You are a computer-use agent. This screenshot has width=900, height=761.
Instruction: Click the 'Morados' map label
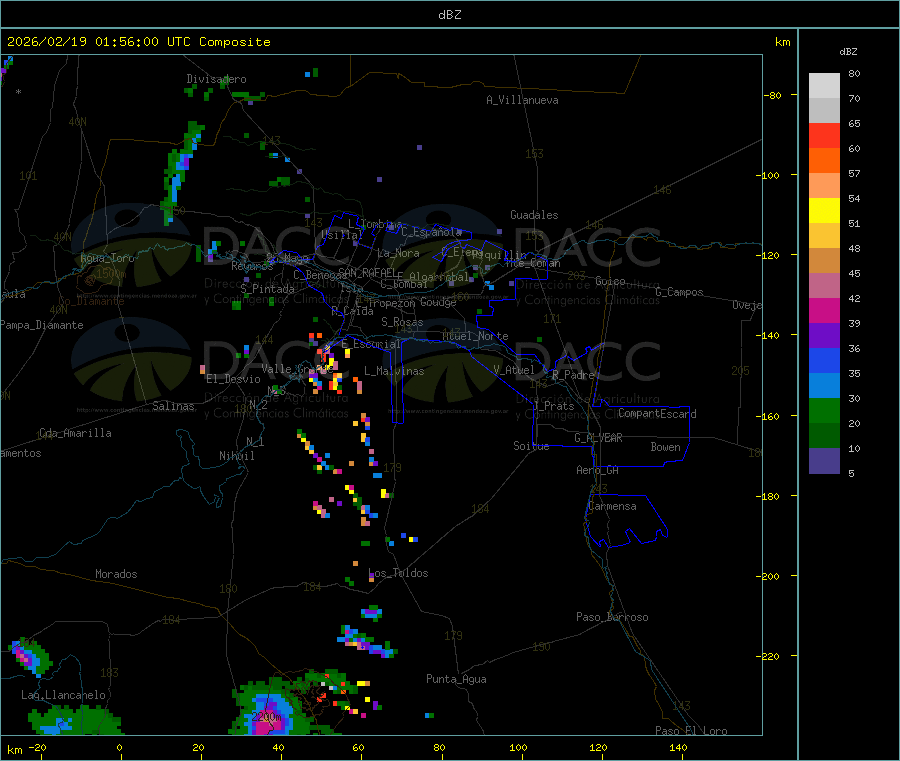[116, 574]
